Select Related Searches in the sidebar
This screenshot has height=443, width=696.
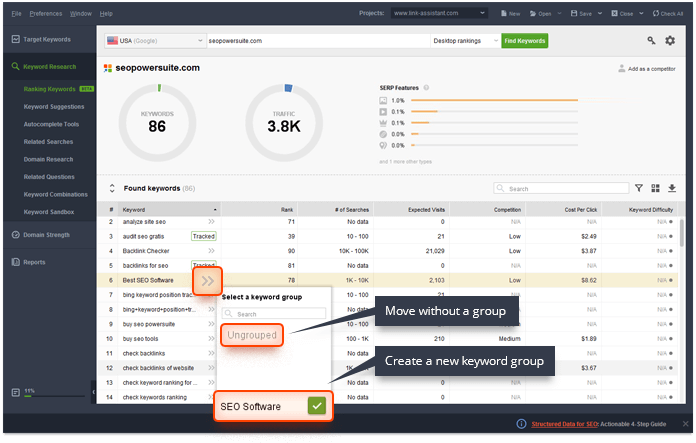point(48,142)
